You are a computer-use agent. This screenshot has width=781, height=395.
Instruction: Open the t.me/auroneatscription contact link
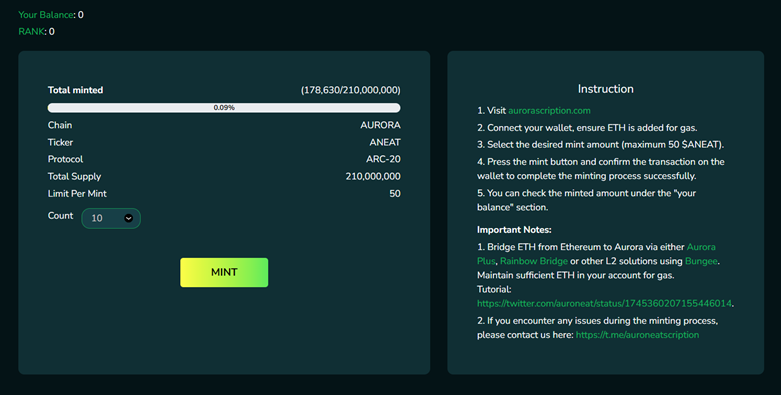[x=637, y=335]
